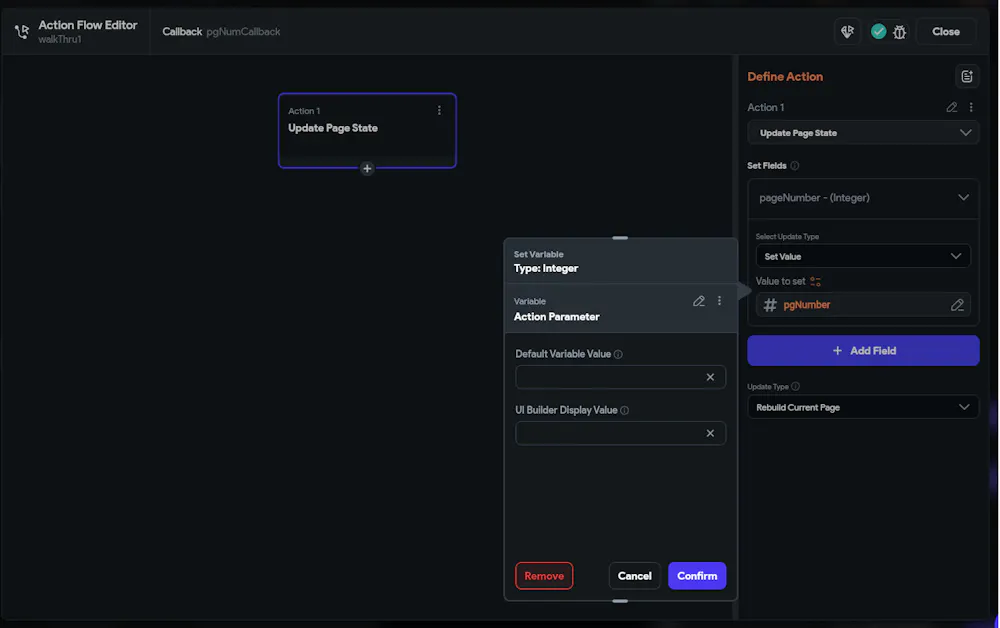Click the Add Field button

(x=863, y=351)
